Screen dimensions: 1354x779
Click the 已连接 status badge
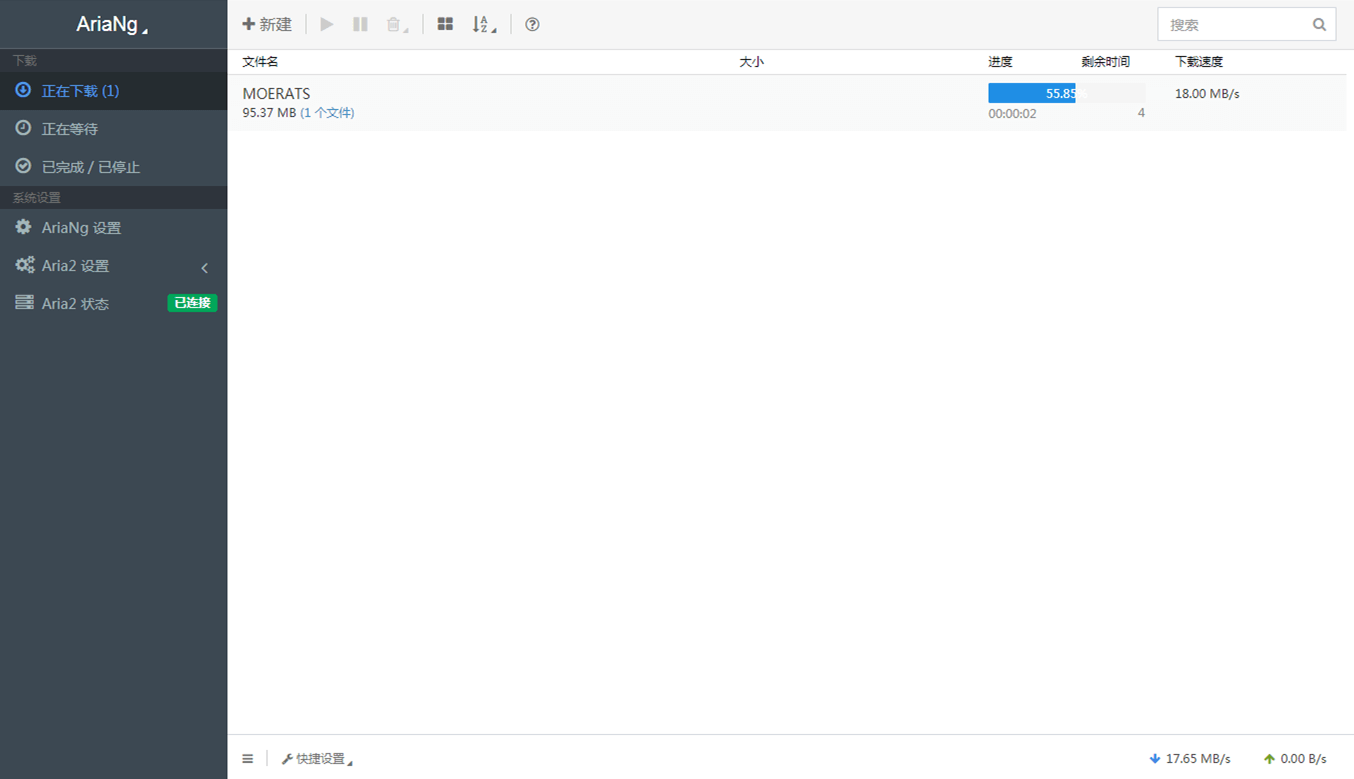coord(192,303)
